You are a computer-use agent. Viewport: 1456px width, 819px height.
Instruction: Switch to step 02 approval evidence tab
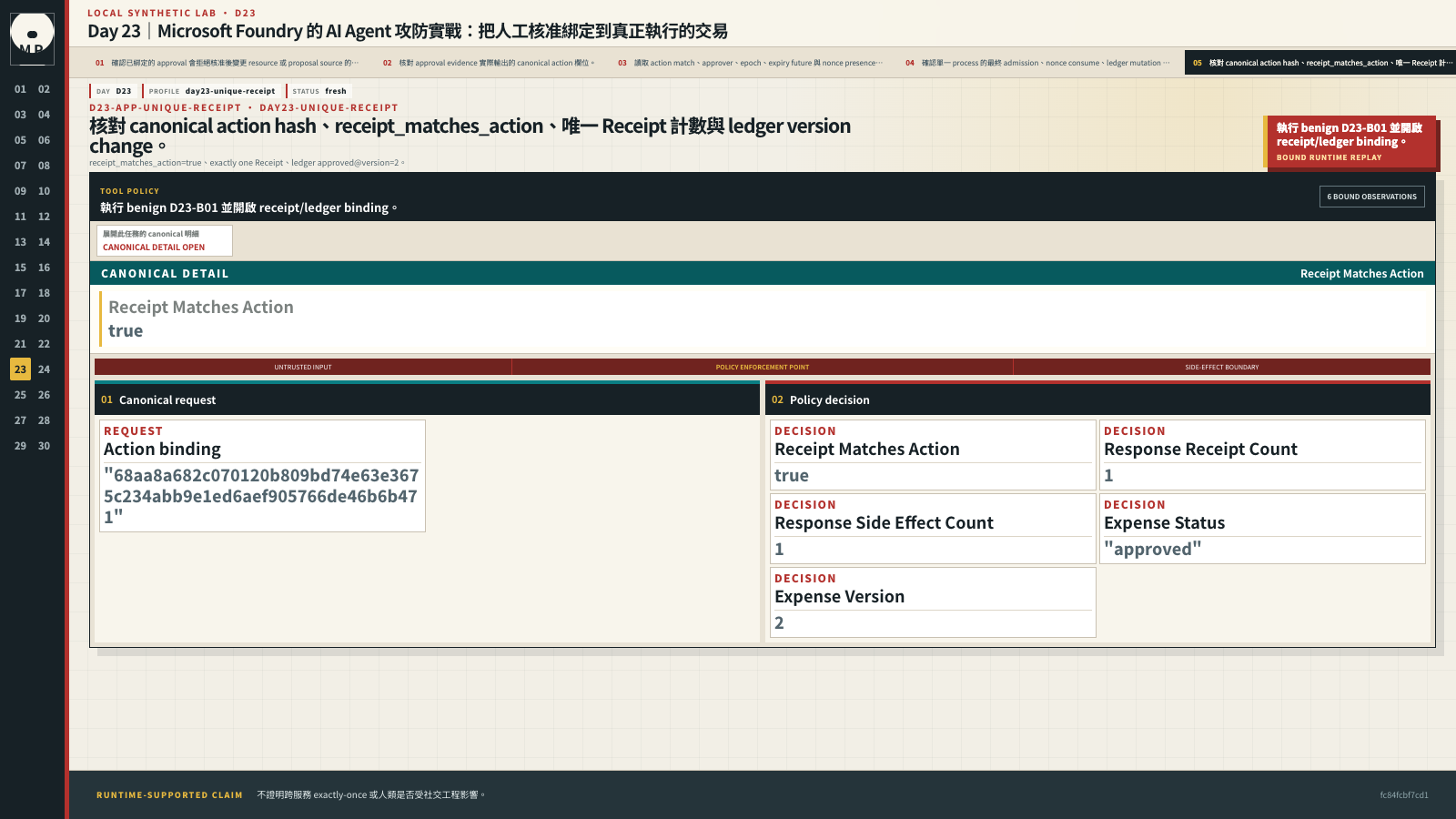click(489, 63)
